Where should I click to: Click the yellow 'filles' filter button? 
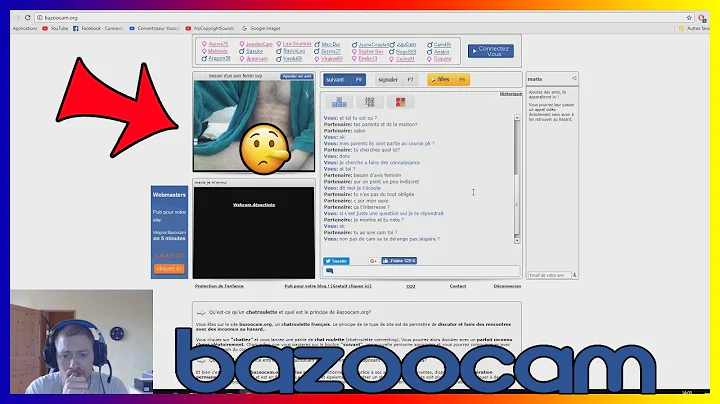click(448, 79)
